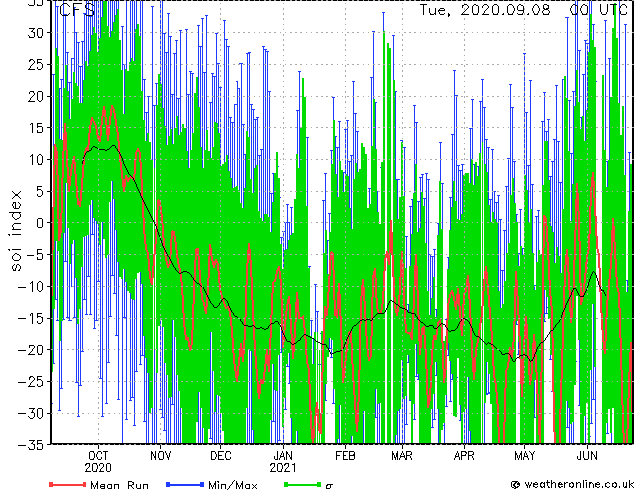Screen dimensions: 634x490
Task: Click the sigma symbol legend label
Action: tap(329, 486)
